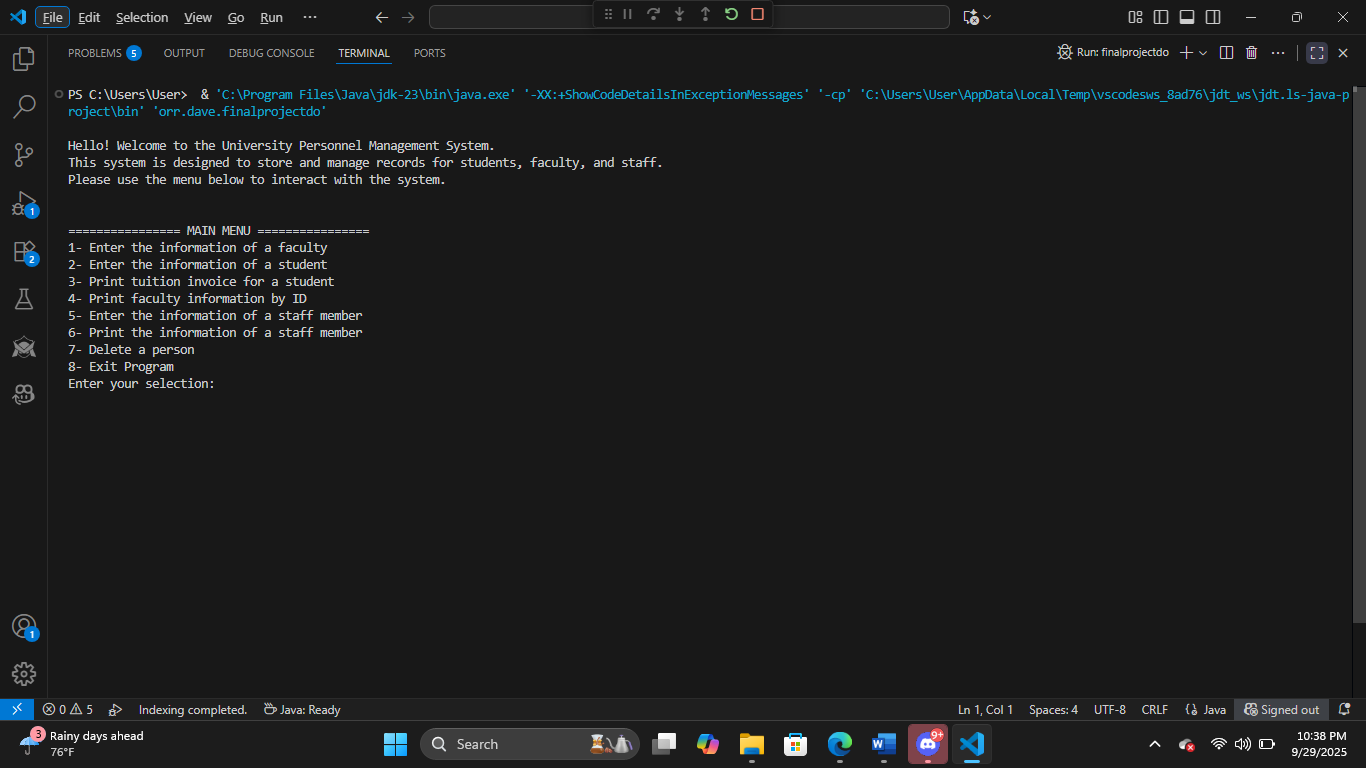Switch to the DEBUG CONSOLE tab
This screenshot has height=768, width=1366.
click(271, 53)
